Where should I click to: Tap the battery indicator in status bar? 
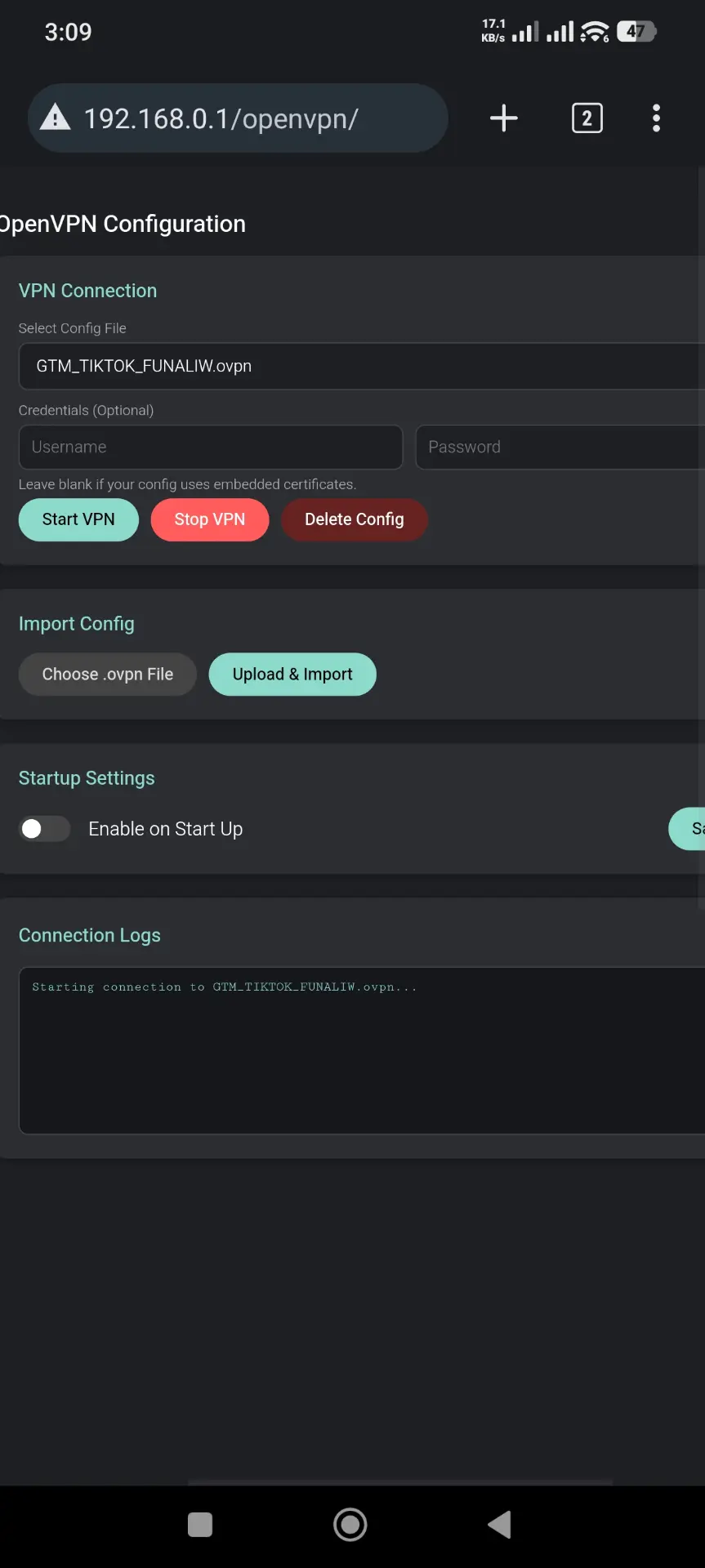[x=637, y=32]
